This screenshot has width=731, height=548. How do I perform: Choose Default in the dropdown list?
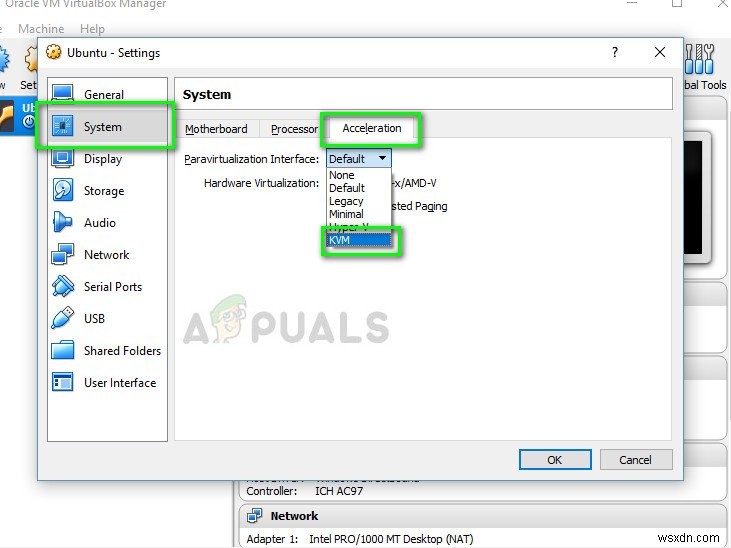tap(359, 188)
